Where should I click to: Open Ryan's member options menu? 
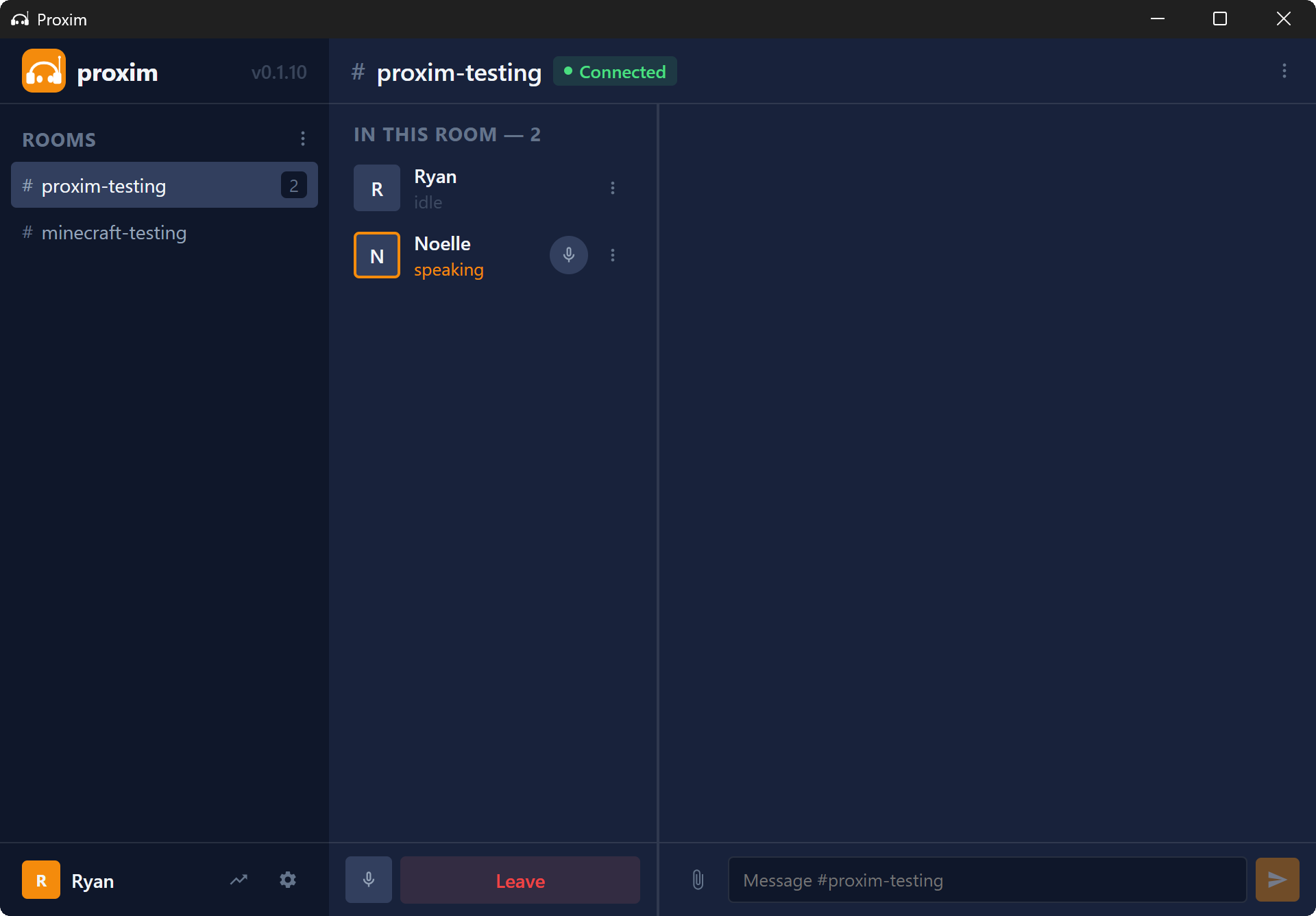[612, 187]
